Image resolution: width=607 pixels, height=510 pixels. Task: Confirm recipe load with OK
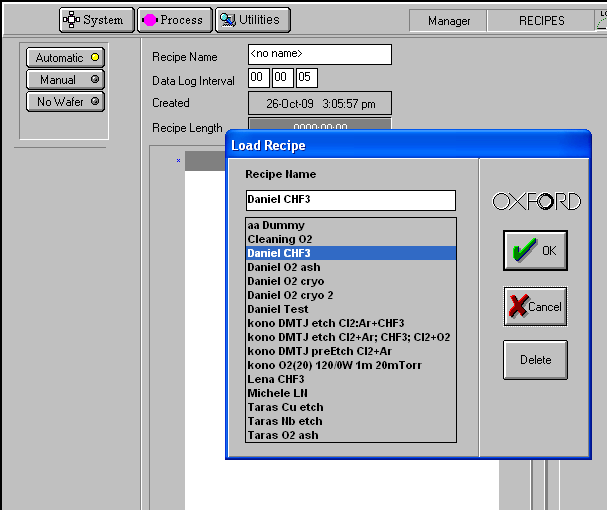coord(535,251)
